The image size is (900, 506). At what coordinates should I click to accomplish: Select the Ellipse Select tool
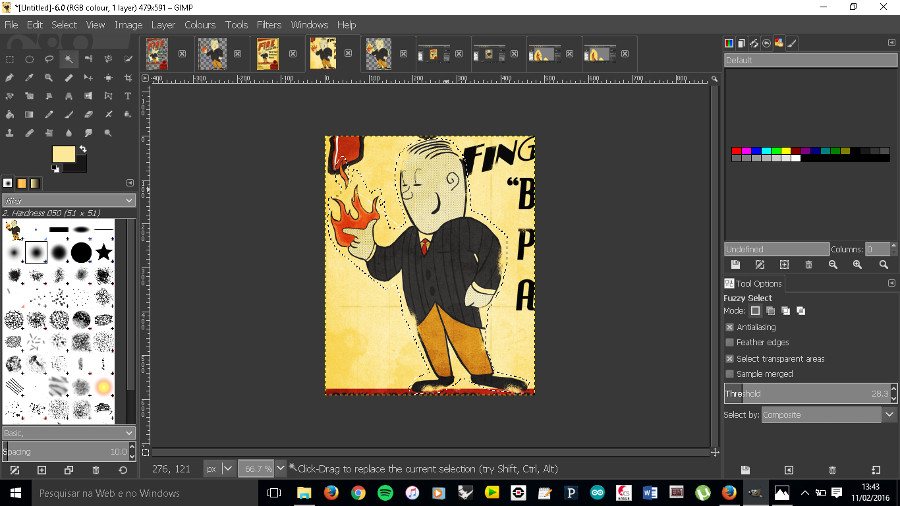(x=29, y=59)
